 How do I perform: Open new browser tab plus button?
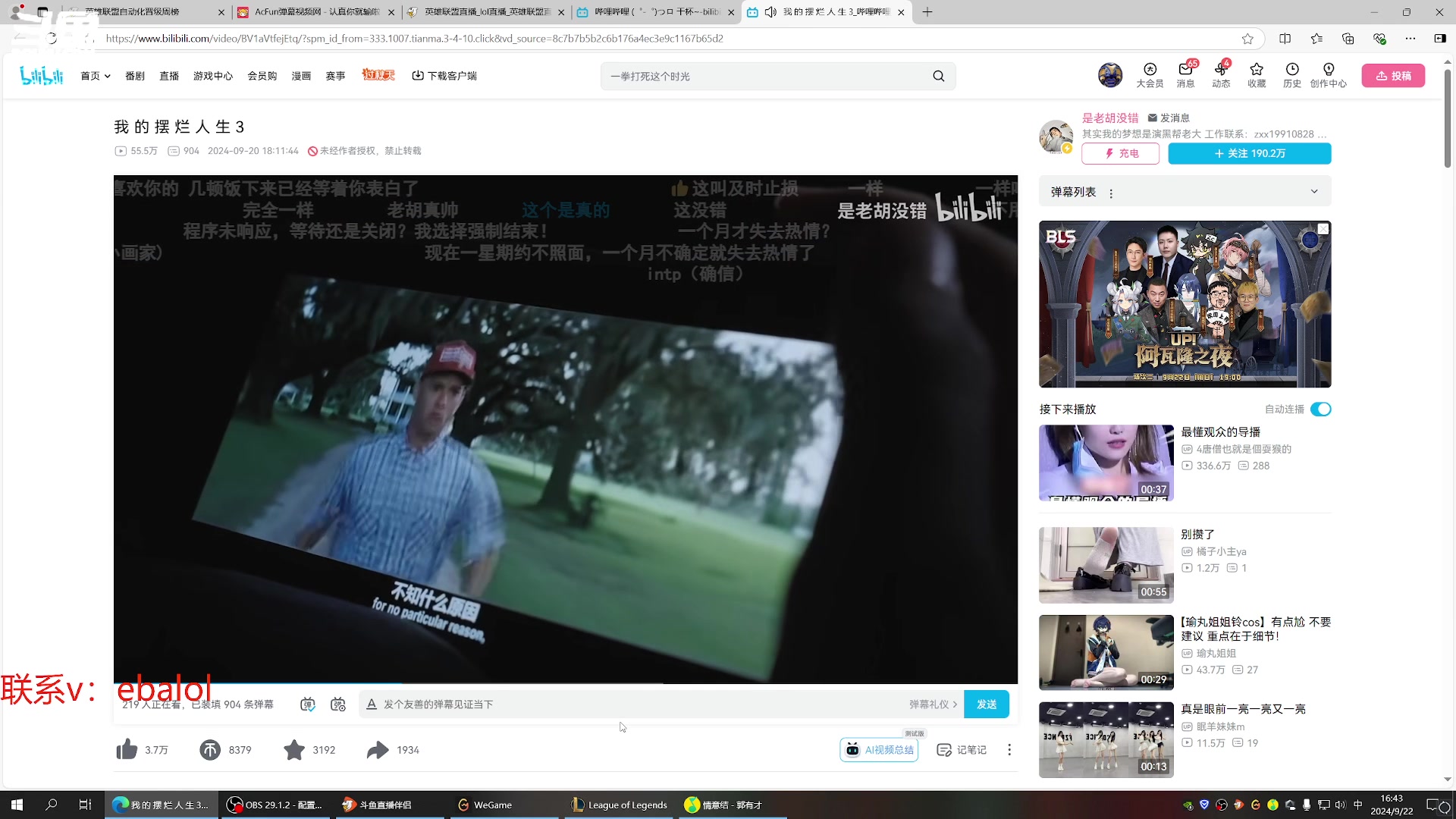click(927, 12)
